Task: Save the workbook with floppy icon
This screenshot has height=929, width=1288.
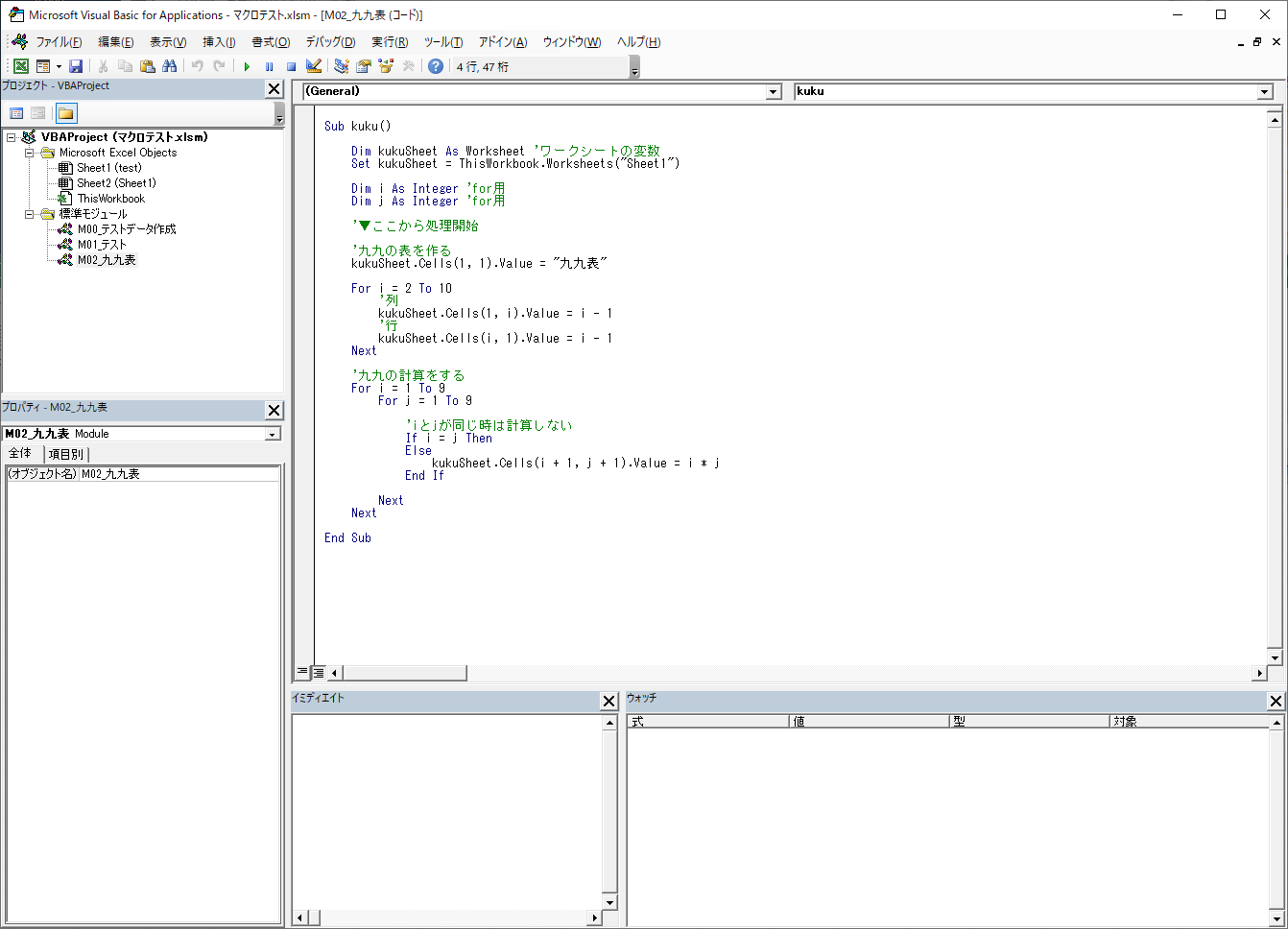Action: click(x=76, y=66)
